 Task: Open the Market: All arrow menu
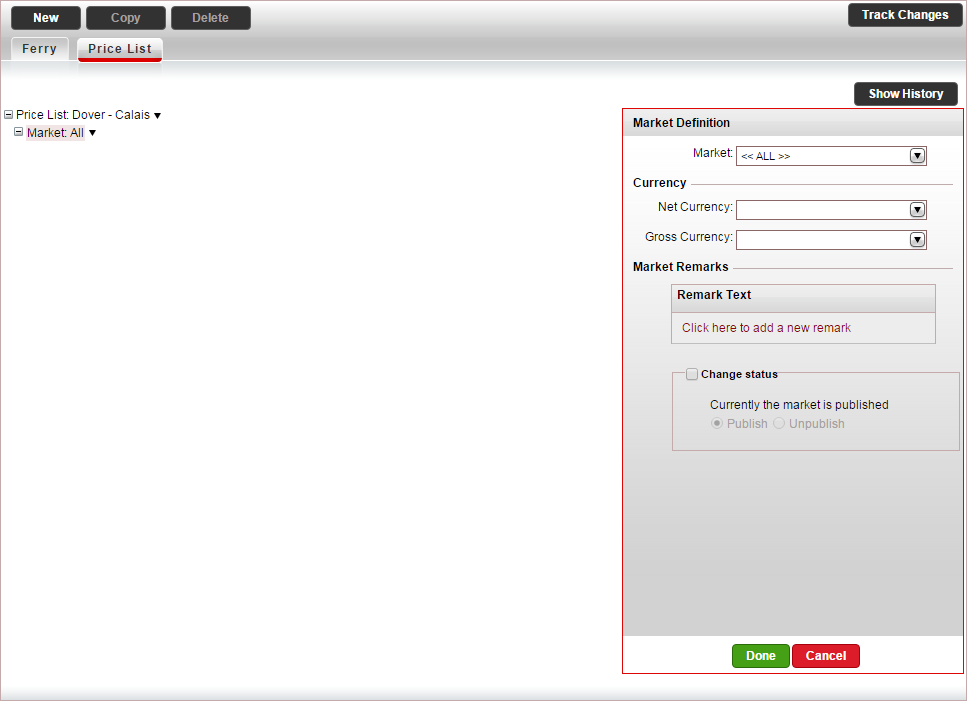[x=93, y=133]
